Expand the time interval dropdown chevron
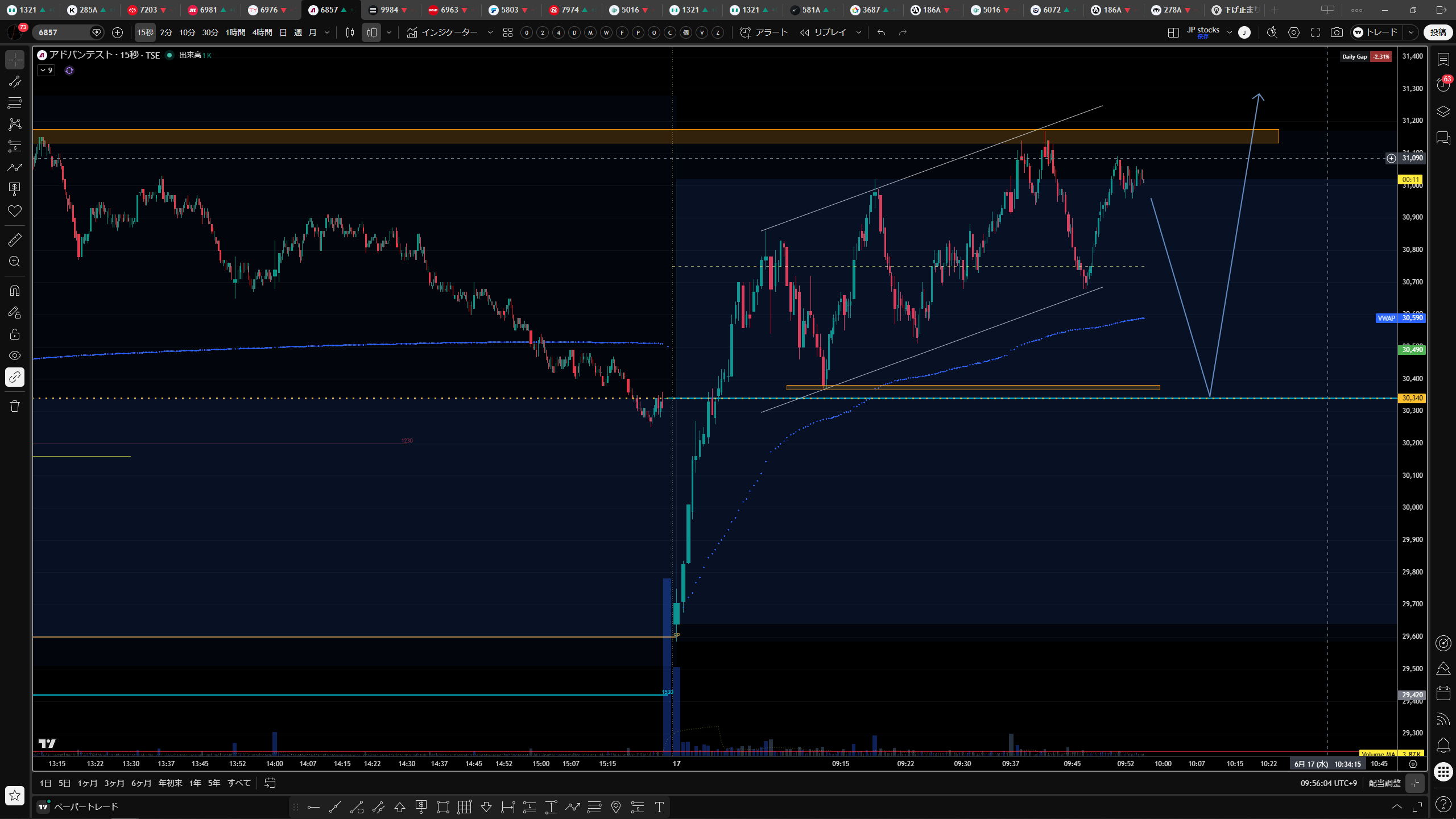The image size is (1456, 819). (327, 33)
